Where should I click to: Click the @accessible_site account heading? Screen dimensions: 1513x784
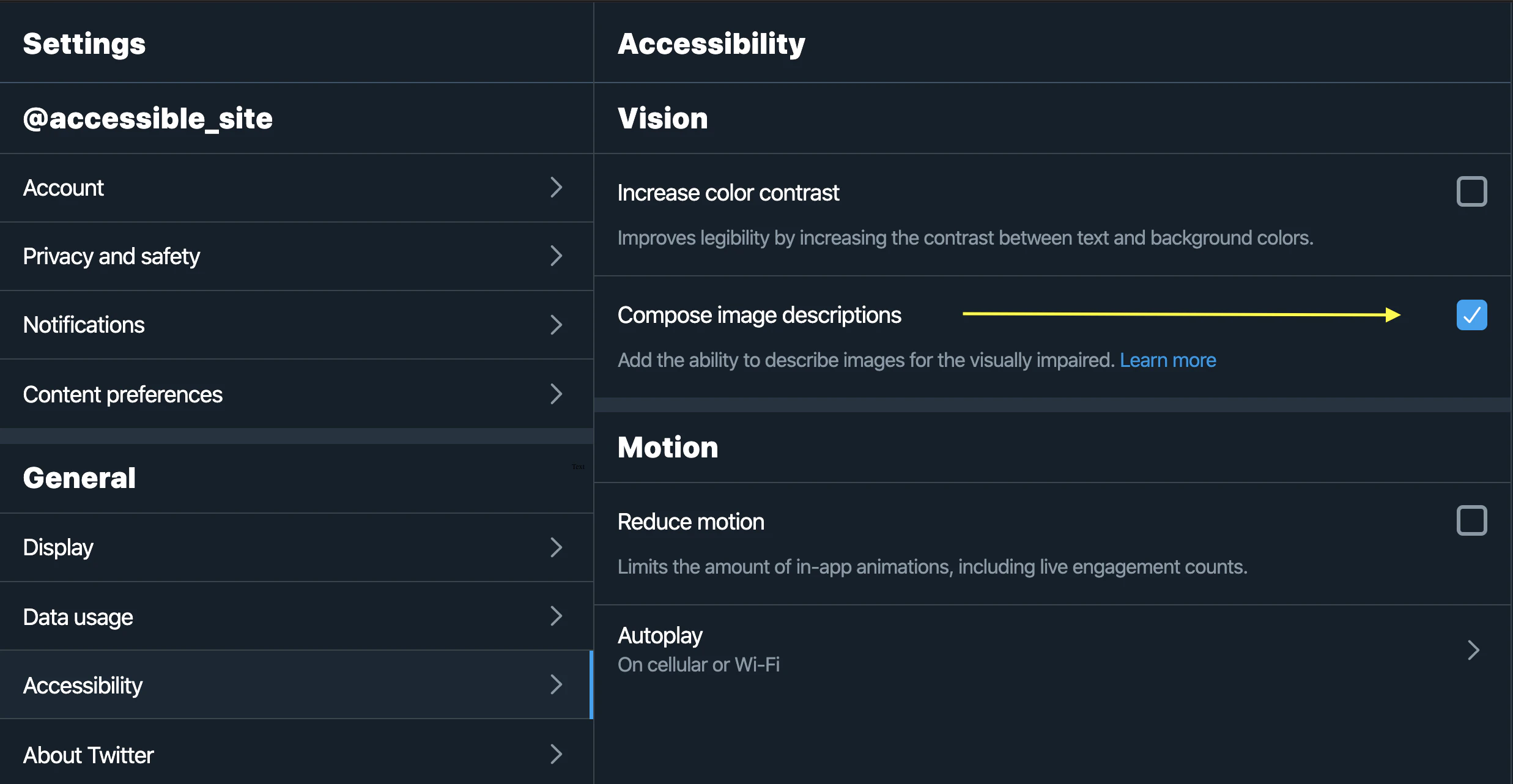tap(148, 118)
